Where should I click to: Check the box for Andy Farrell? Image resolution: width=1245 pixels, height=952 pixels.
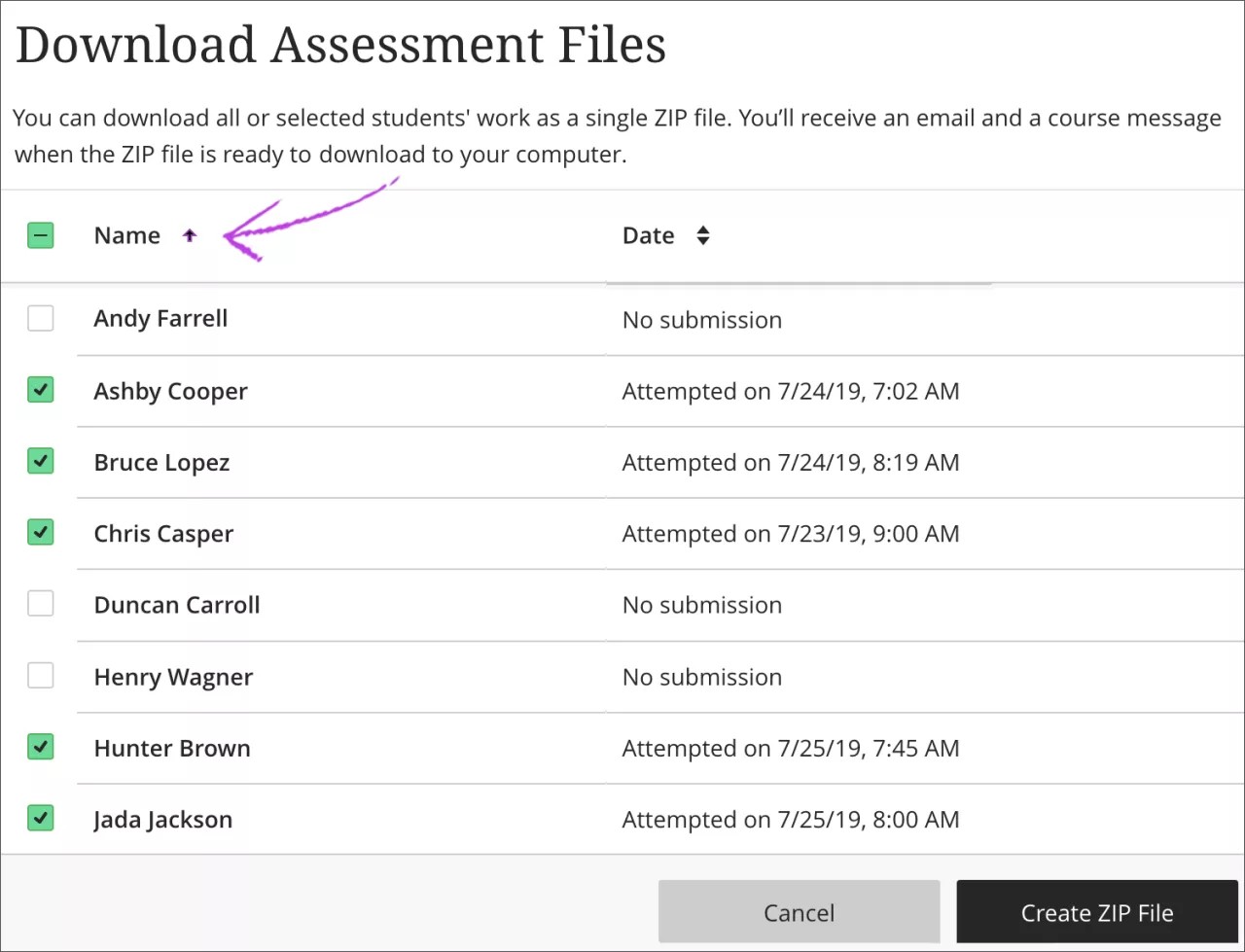coord(40,318)
